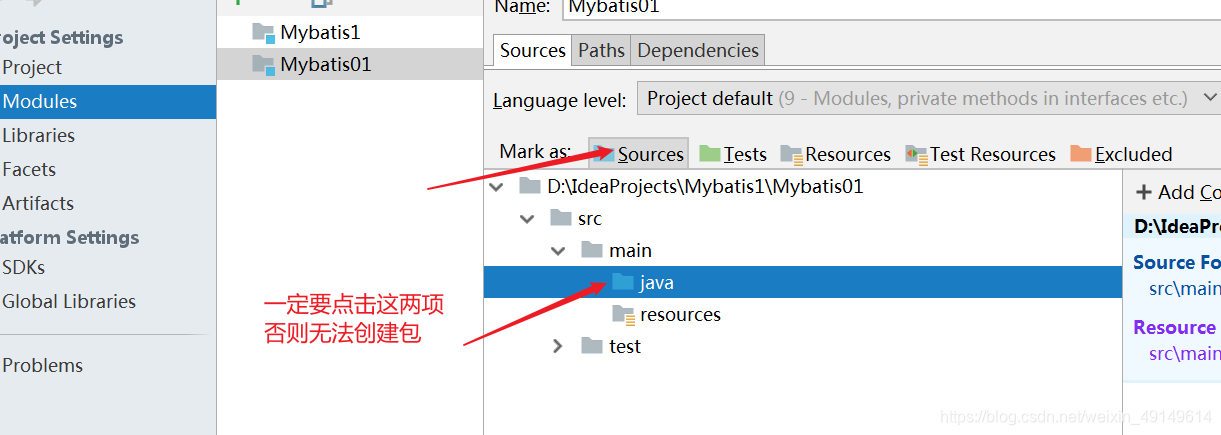Click the 'Resource' folders heading in right panel
This screenshot has height=435, width=1221.
(x=1175, y=327)
